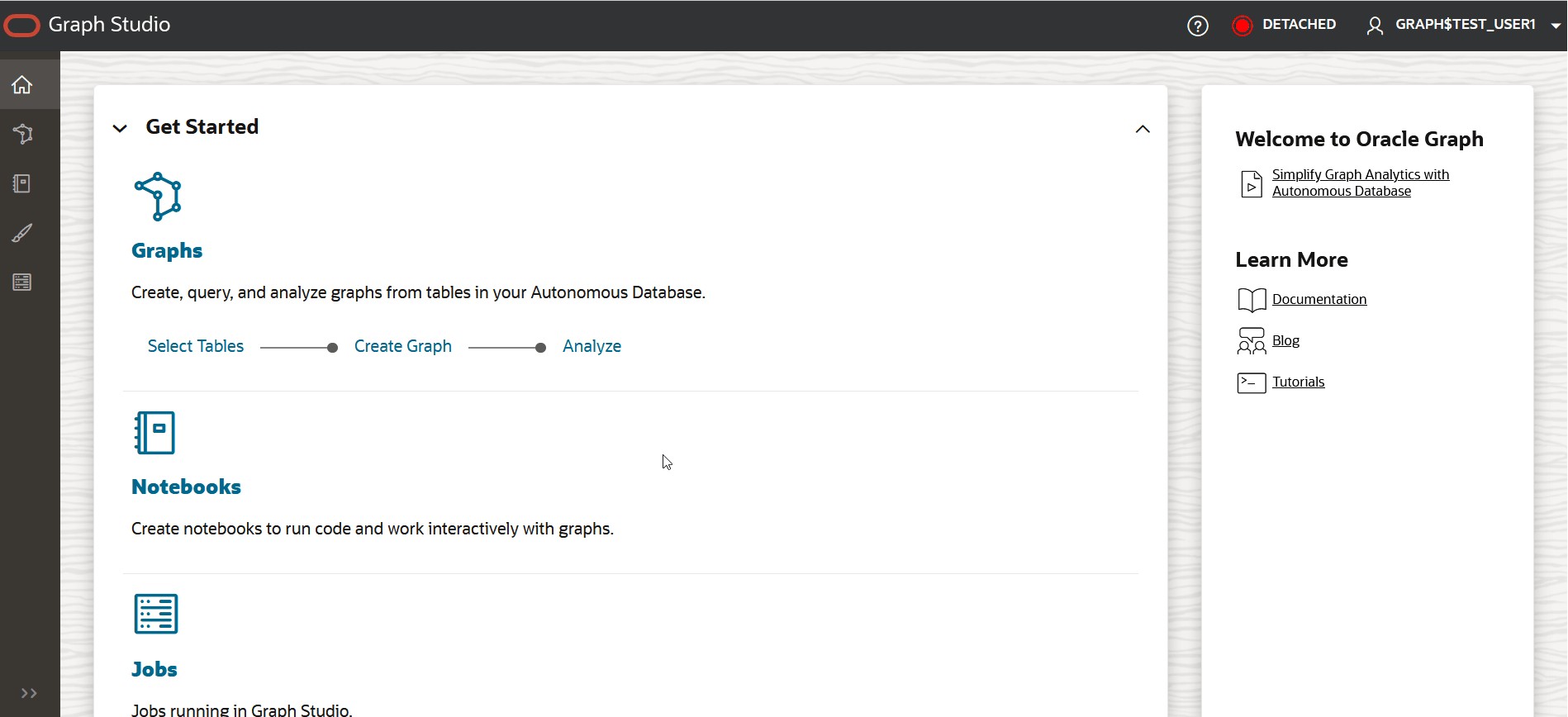Open Templates brush icon in sidebar
1568x717 pixels.
(22, 233)
